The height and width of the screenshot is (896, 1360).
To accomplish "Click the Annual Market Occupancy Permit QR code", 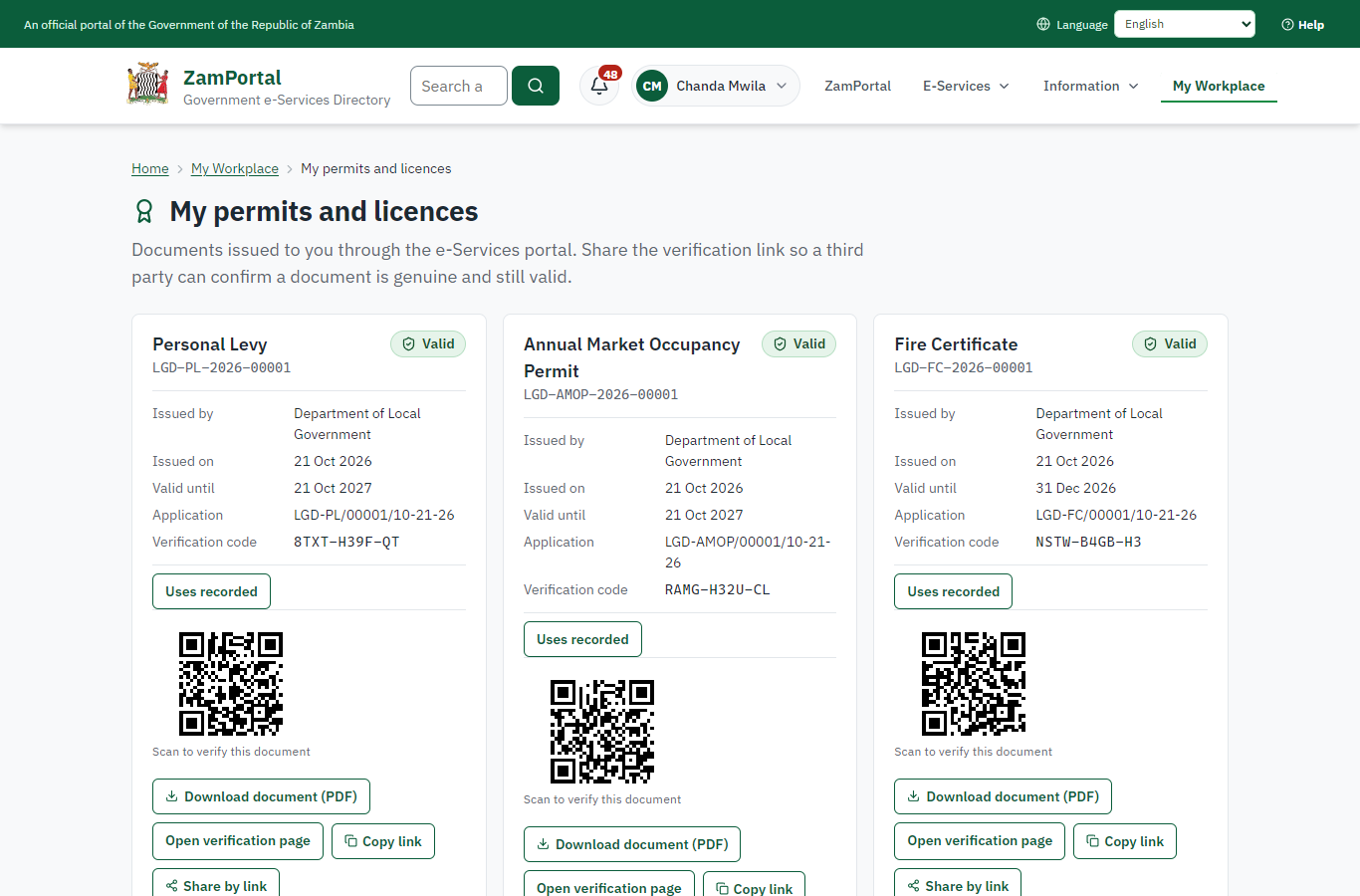I will click(602, 732).
